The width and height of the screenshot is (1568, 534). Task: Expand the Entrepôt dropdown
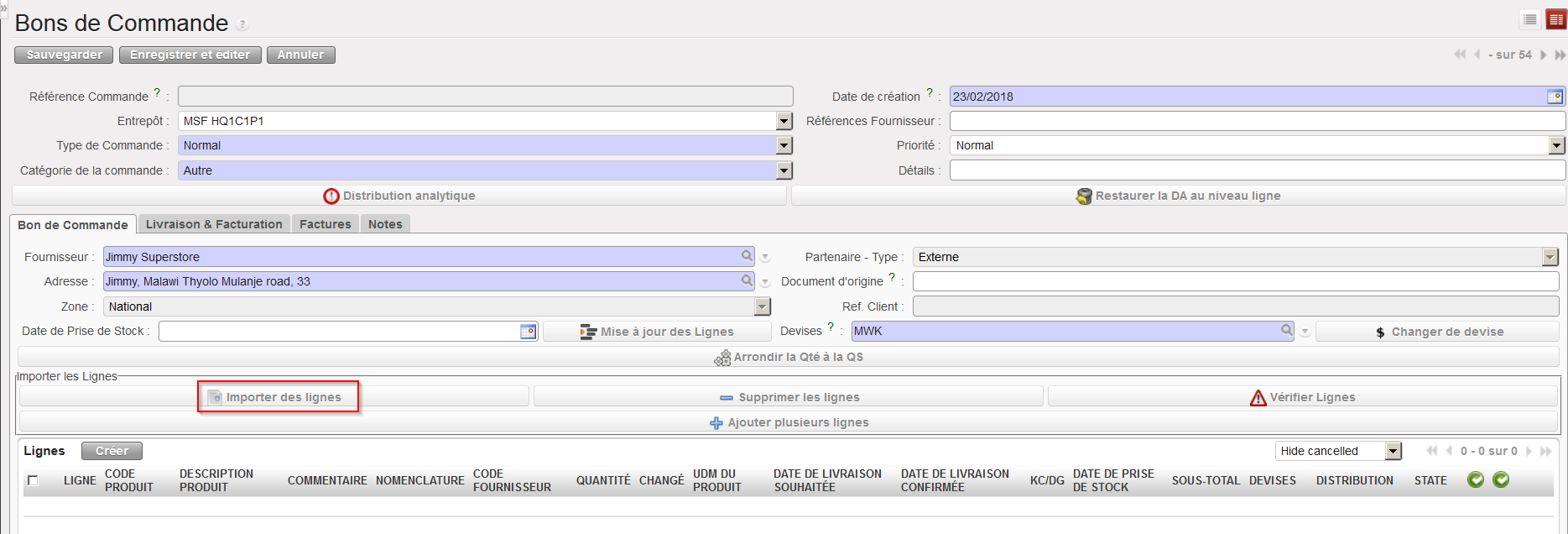coord(784,121)
